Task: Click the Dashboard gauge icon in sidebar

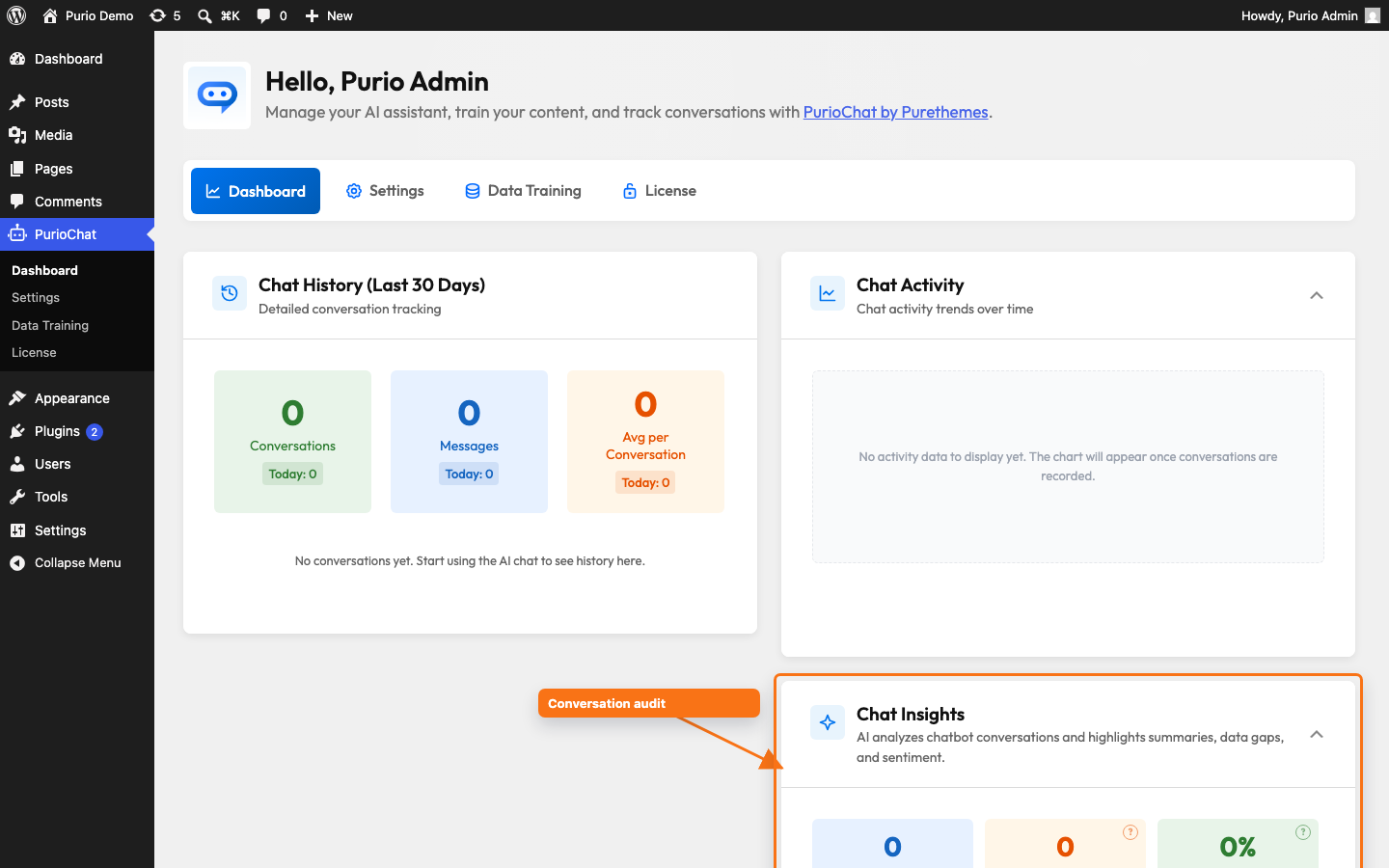Action: pos(17,59)
